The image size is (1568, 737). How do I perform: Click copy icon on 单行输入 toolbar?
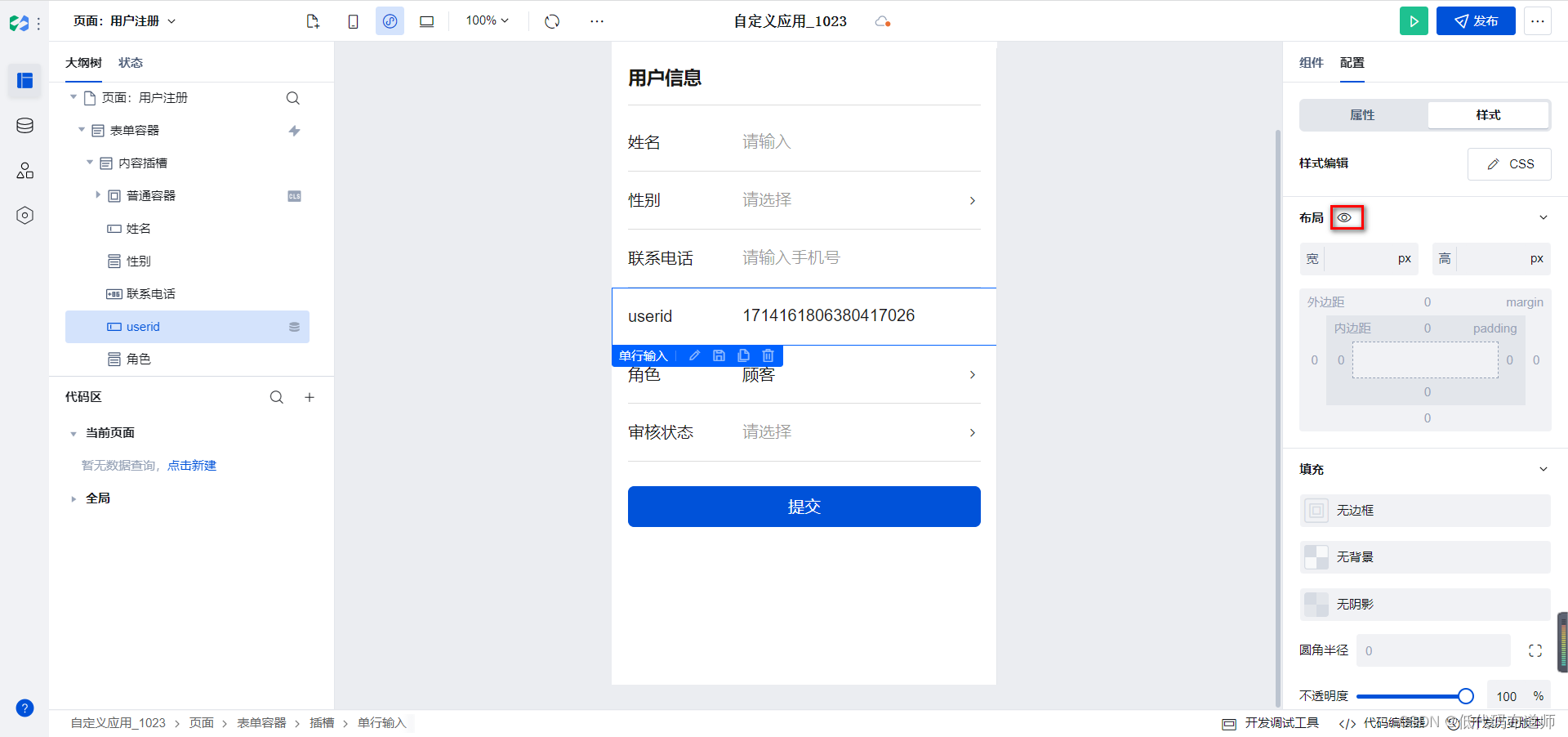pyautogui.click(x=743, y=355)
